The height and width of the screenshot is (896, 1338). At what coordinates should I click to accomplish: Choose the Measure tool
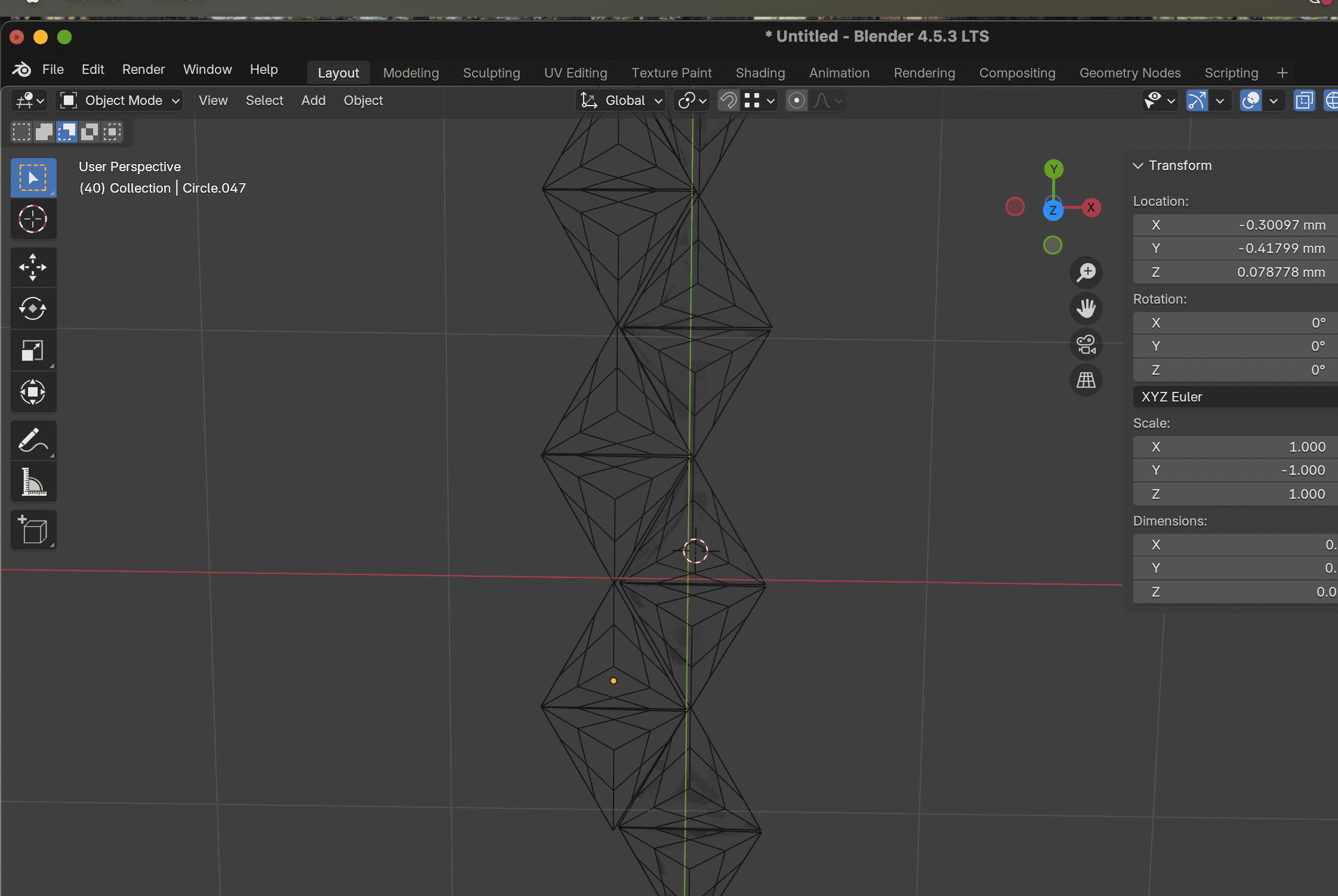click(33, 482)
